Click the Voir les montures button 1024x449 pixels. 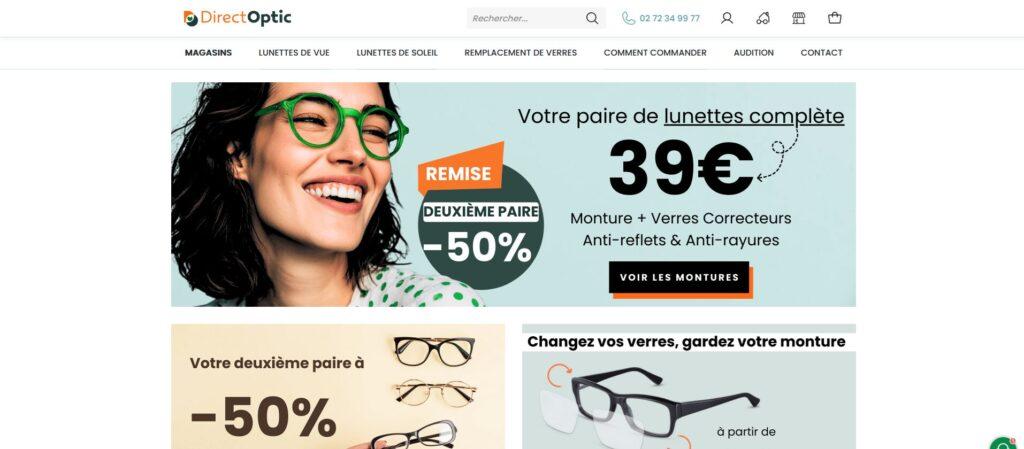[680, 278]
